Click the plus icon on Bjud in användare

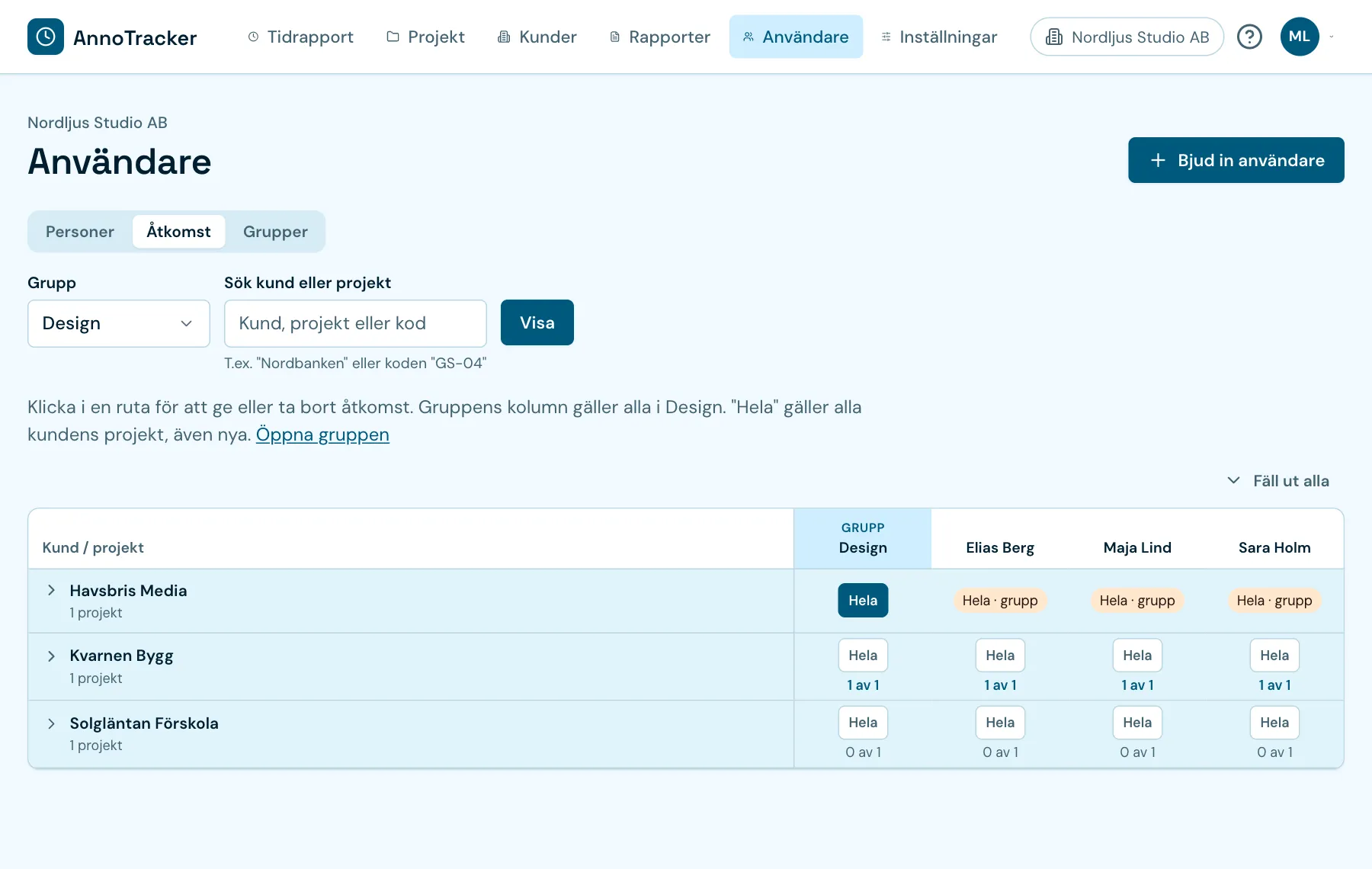(x=1158, y=160)
